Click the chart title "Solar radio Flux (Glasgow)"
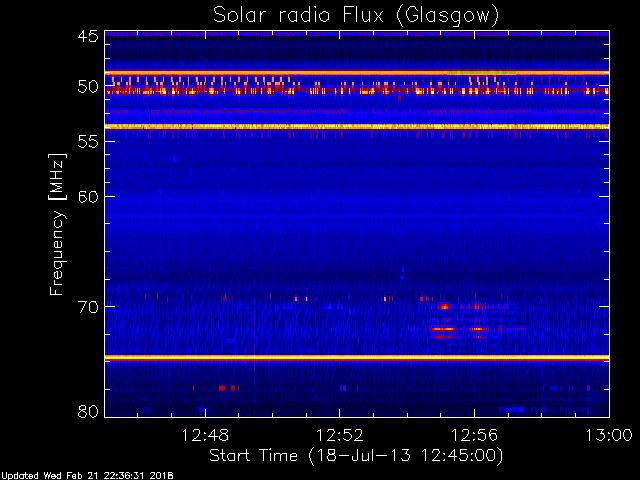This screenshot has width=640, height=480. pos(356,16)
